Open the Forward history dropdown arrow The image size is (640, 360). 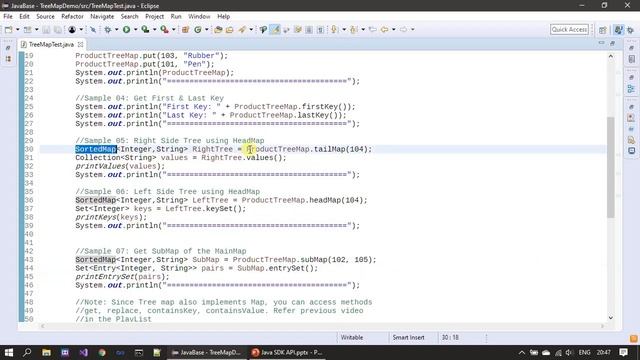(413, 30)
